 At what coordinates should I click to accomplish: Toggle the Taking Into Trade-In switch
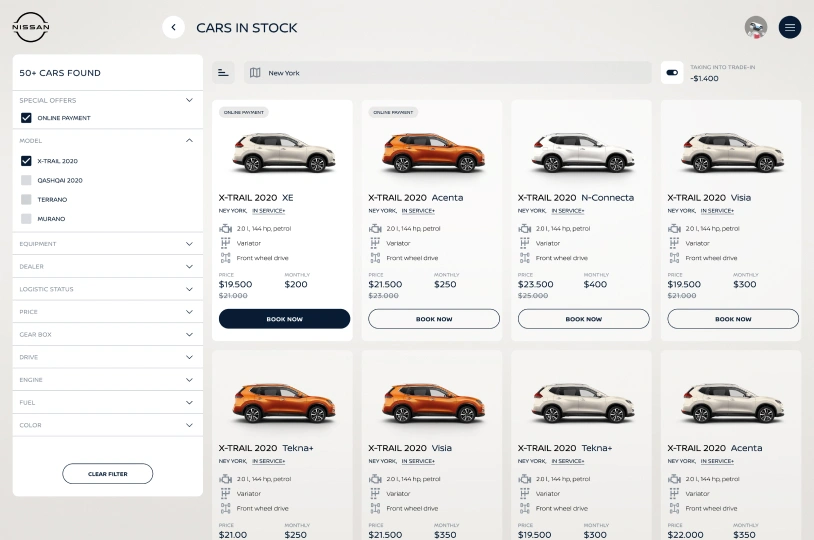(672, 72)
